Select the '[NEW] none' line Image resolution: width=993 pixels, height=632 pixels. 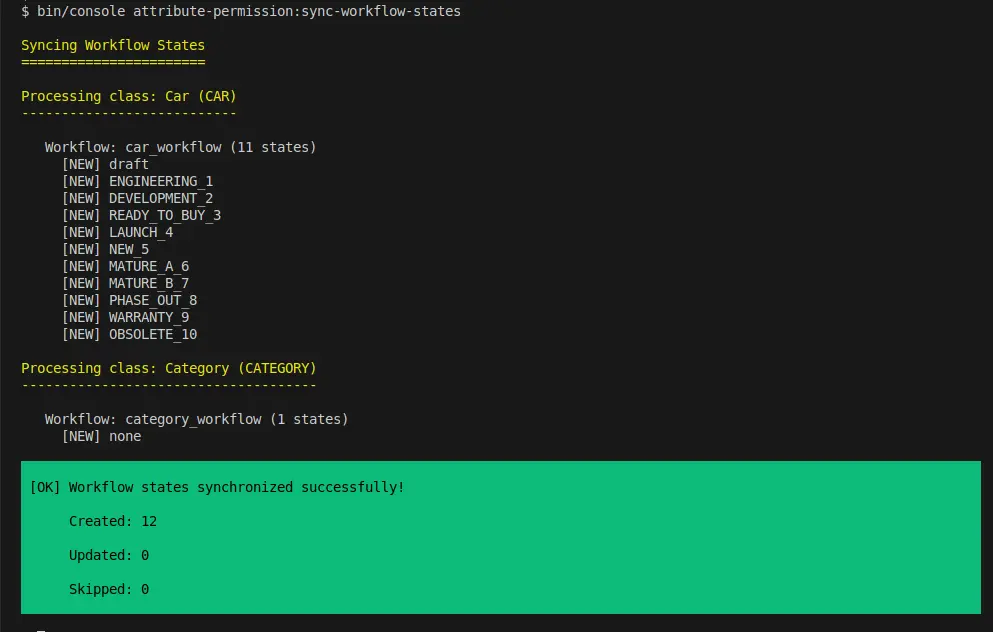tap(101, 436)
